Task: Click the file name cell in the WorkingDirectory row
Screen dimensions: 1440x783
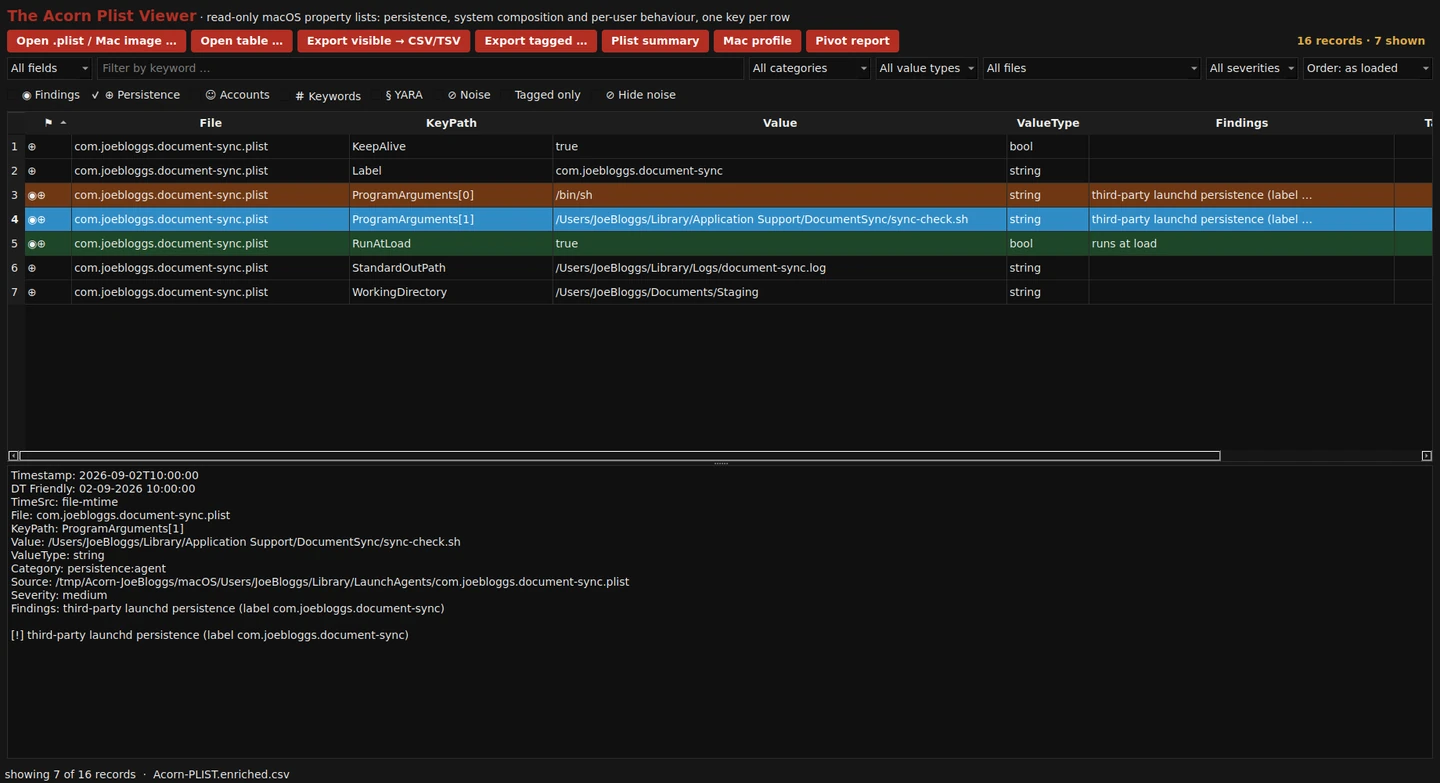Action: coord(210,293)
